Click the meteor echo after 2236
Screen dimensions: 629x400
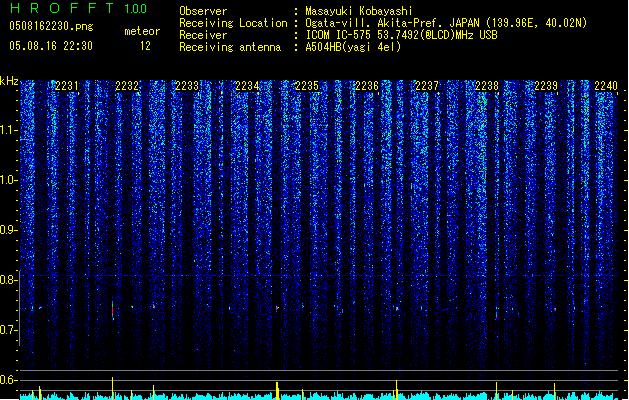coord(397,309)
